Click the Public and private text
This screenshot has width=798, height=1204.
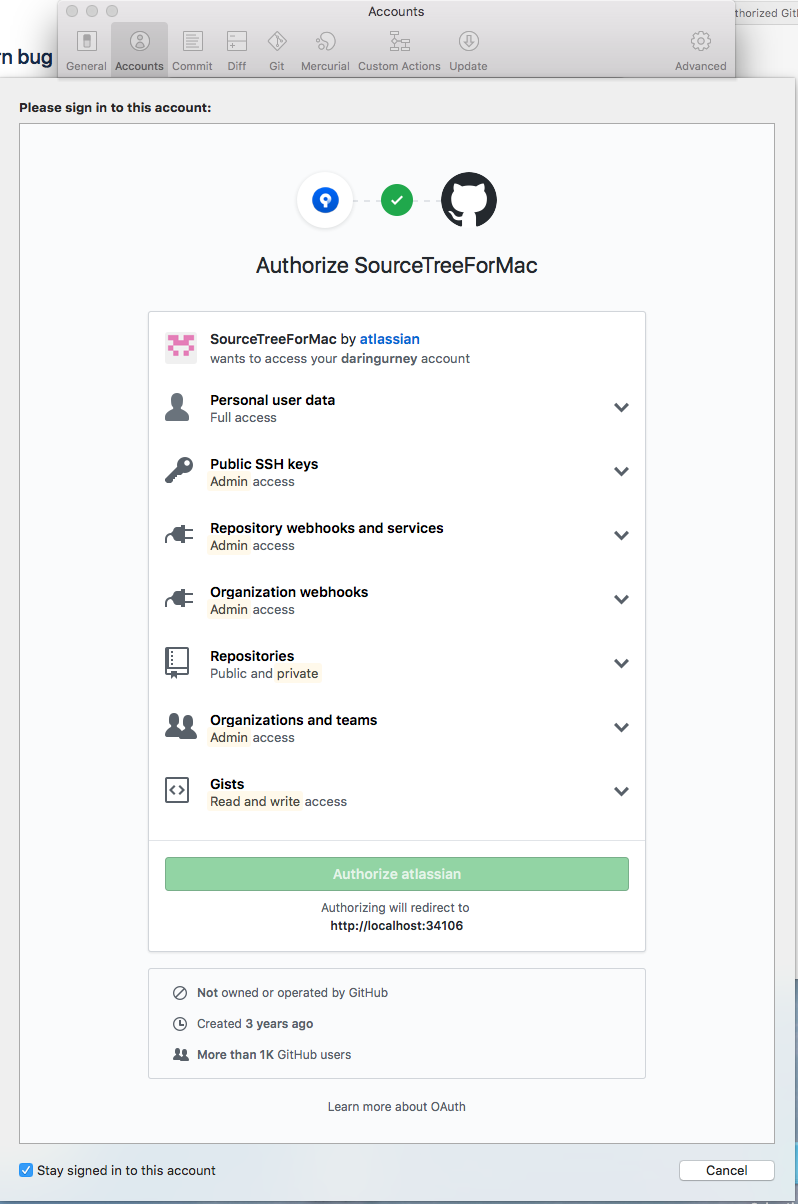[x=264, y=674]
